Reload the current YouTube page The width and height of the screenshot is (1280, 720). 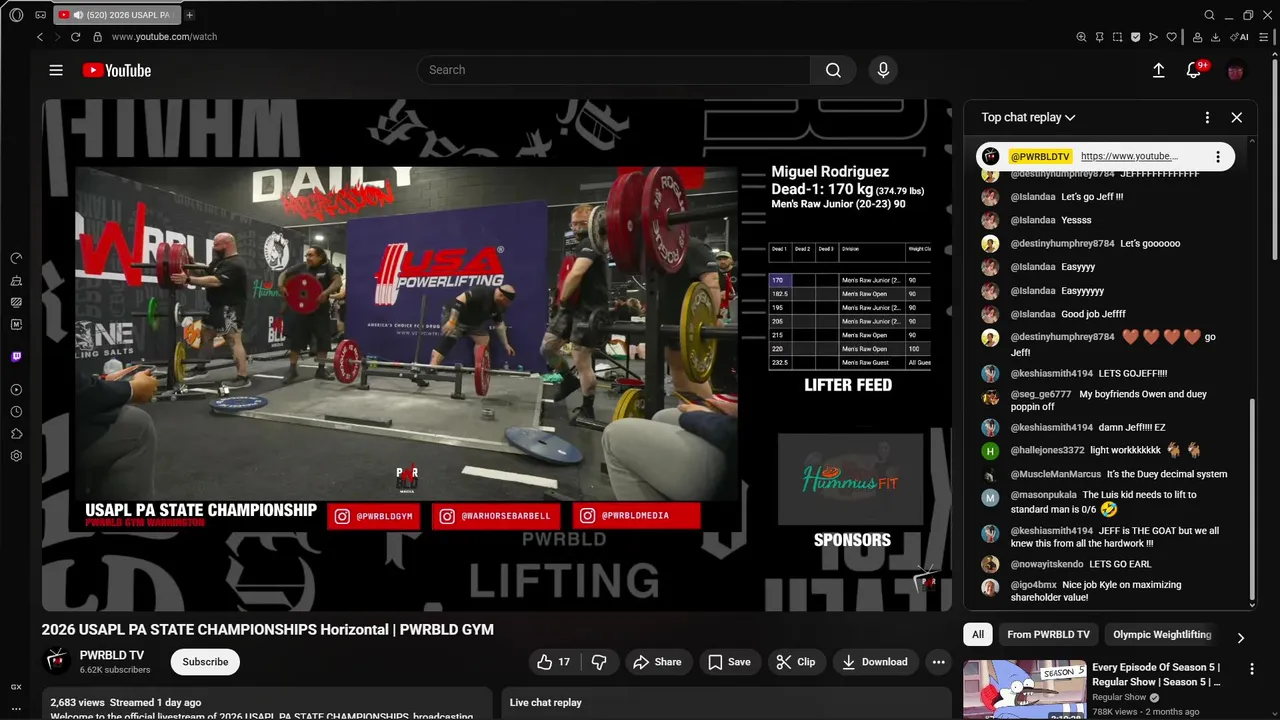click(x=75, y=37)
